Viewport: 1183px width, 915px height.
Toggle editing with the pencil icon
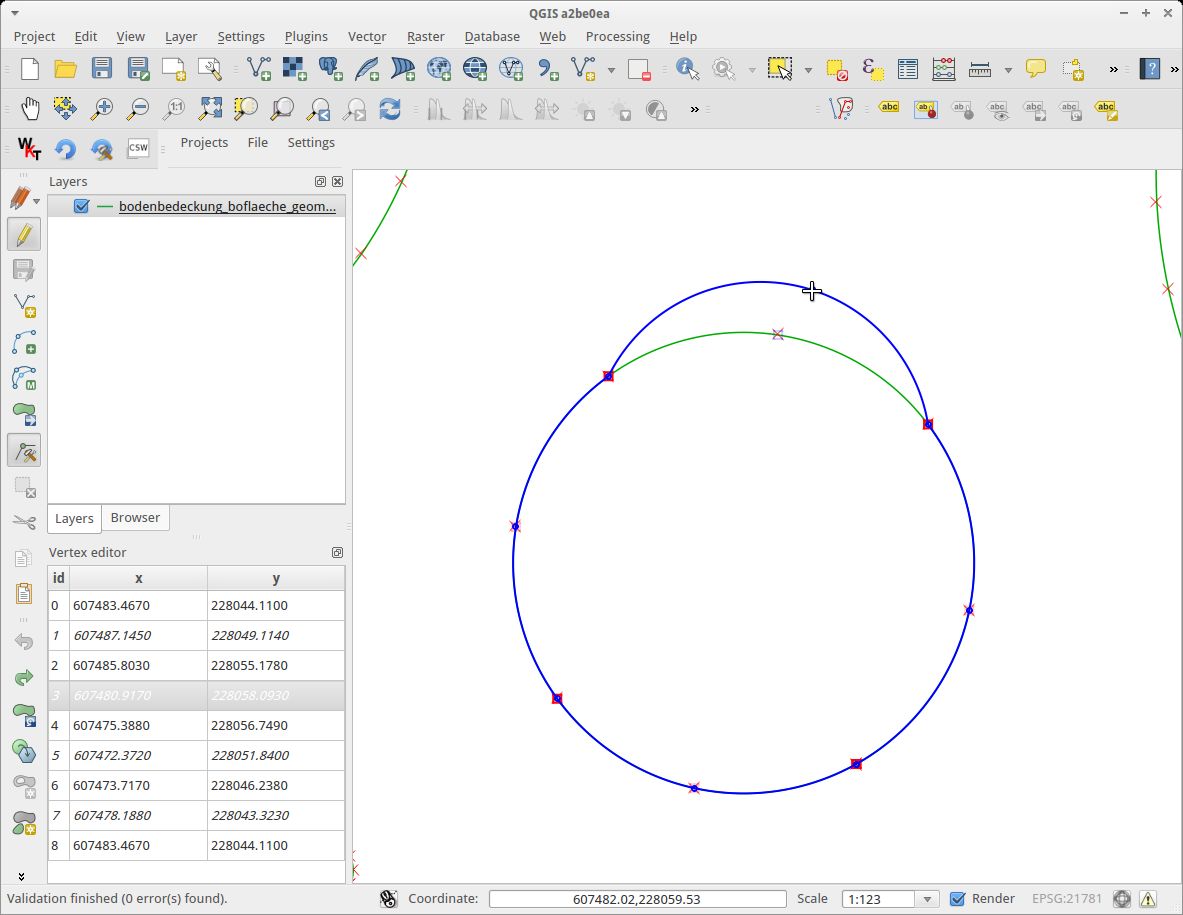point(24,235)
